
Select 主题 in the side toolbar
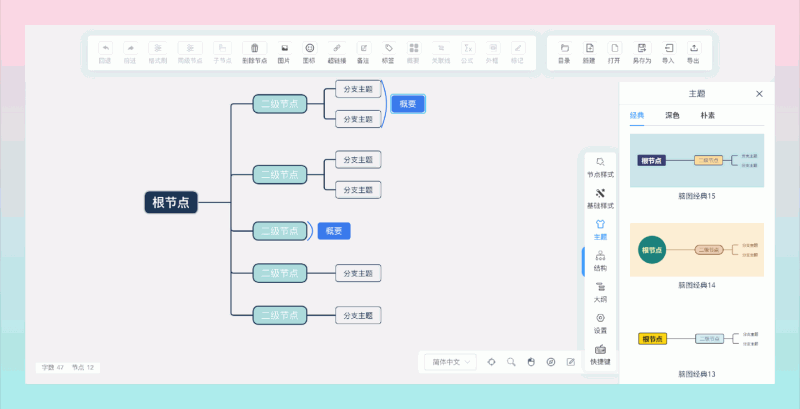[601, 229]
